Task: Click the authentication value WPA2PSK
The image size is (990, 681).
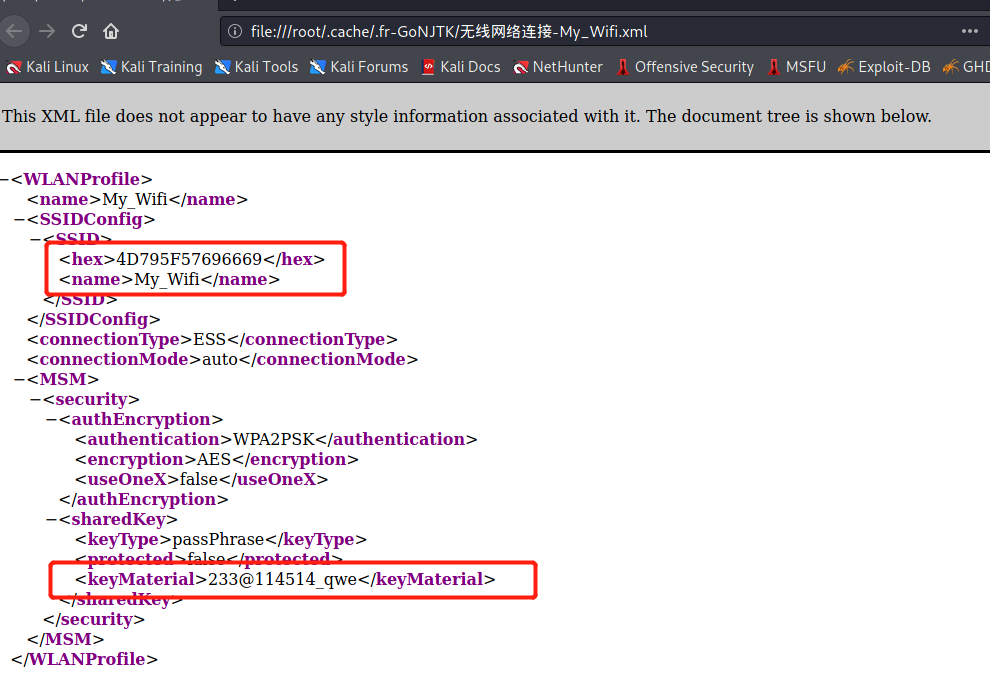Action: point(274,439)
